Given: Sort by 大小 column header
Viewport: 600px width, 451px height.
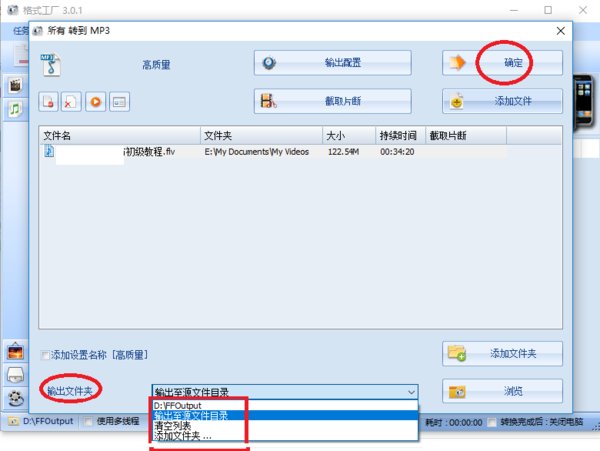Looking at the screenshot, I should (x=349, y=135).
